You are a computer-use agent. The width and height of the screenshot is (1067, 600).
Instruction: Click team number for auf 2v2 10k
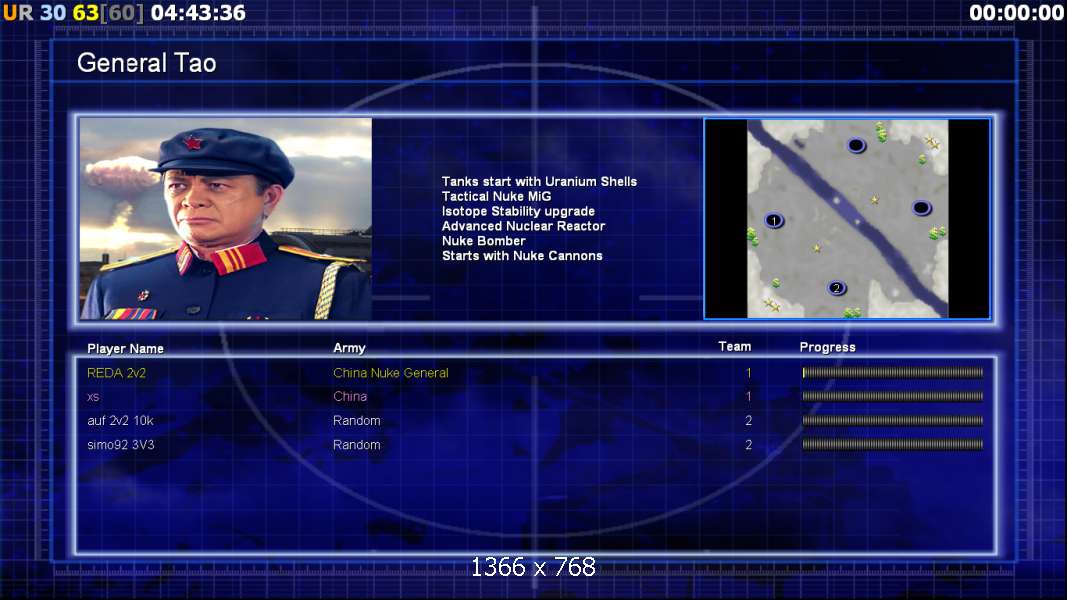tap(749, 420)
